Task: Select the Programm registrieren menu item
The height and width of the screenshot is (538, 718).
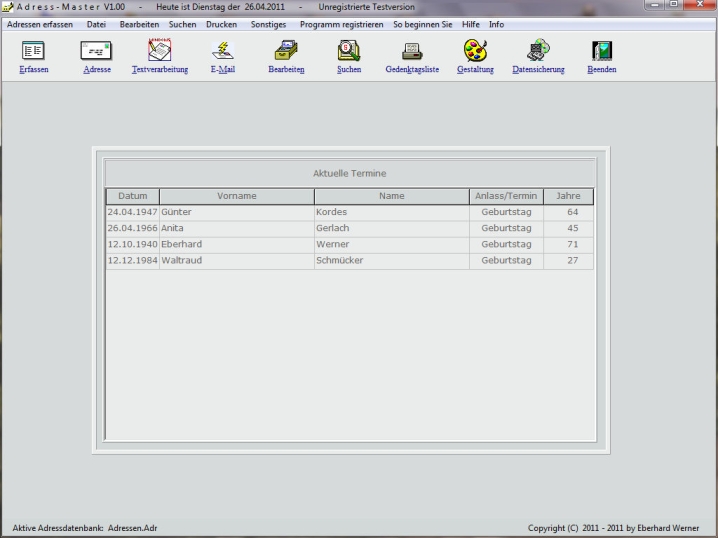Action: point(341,24)
